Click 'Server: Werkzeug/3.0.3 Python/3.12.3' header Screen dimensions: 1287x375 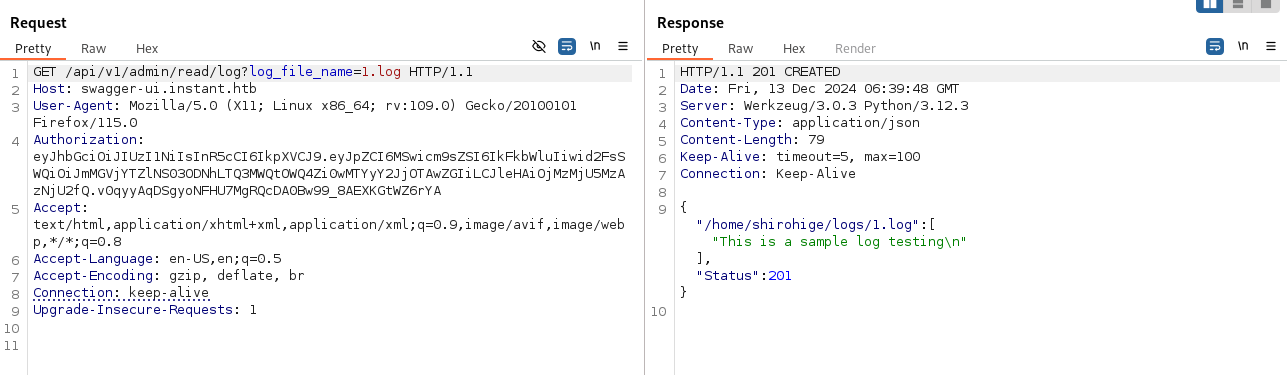pos(824,105)
